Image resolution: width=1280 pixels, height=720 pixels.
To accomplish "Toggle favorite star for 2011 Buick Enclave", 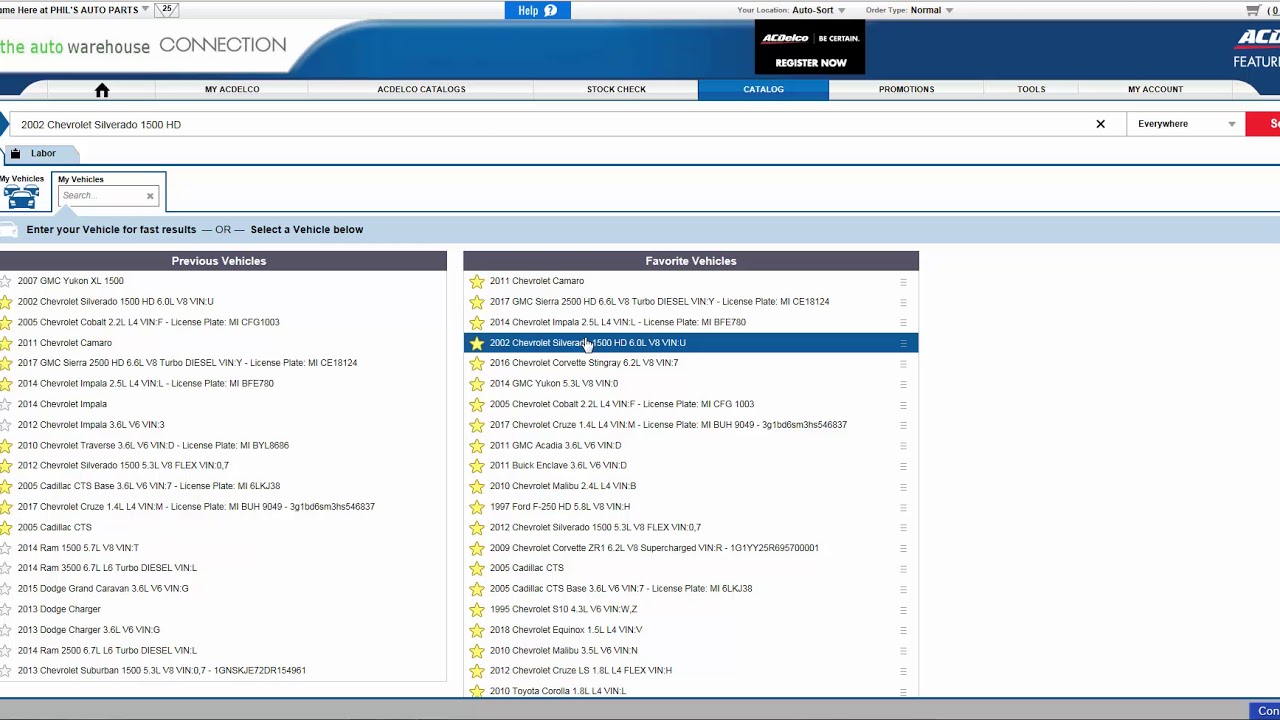I will coord(477,466).
